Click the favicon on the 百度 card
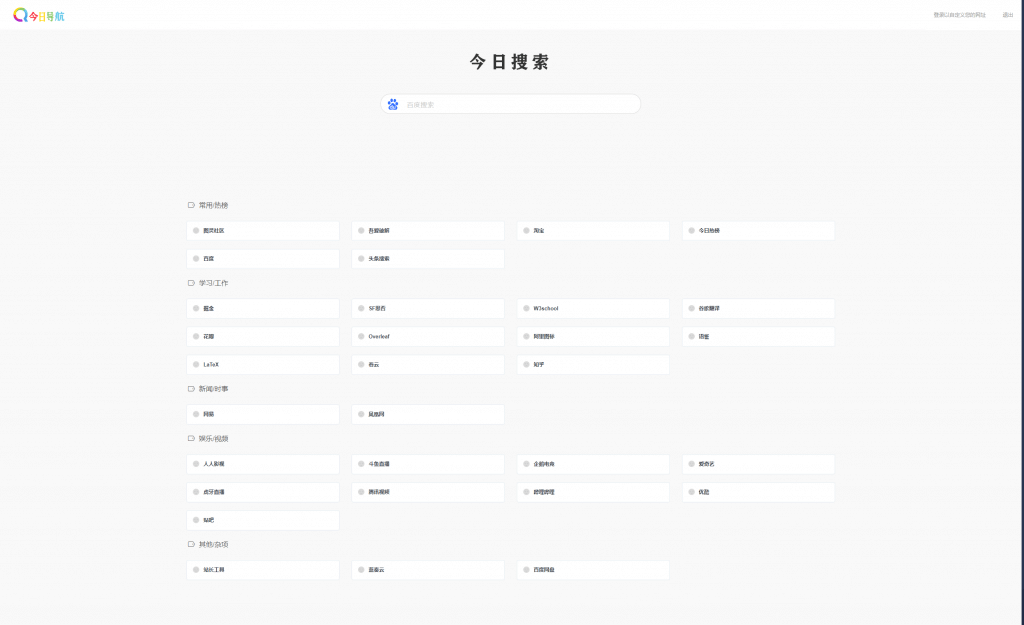 click(x=196, y=259)
